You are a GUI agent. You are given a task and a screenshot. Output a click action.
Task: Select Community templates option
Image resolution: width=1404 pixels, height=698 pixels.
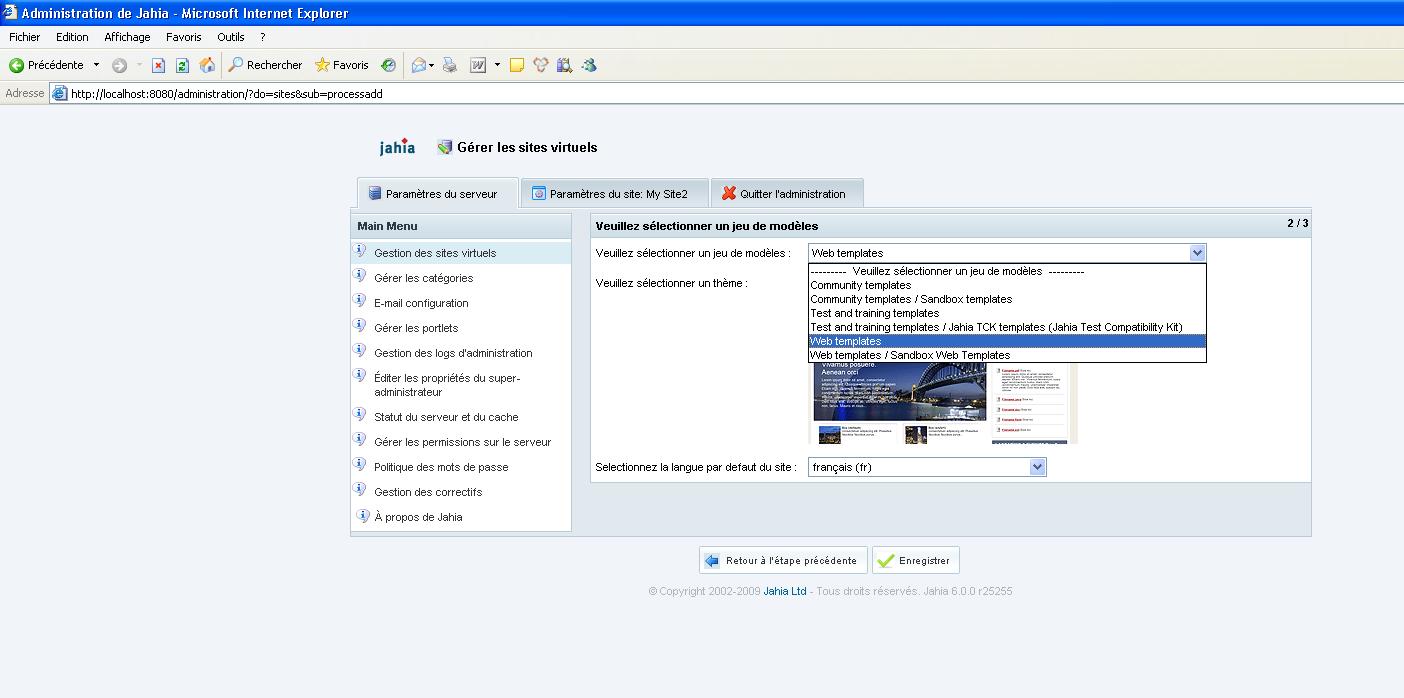pyautogui.click(x=1007, y=285)
